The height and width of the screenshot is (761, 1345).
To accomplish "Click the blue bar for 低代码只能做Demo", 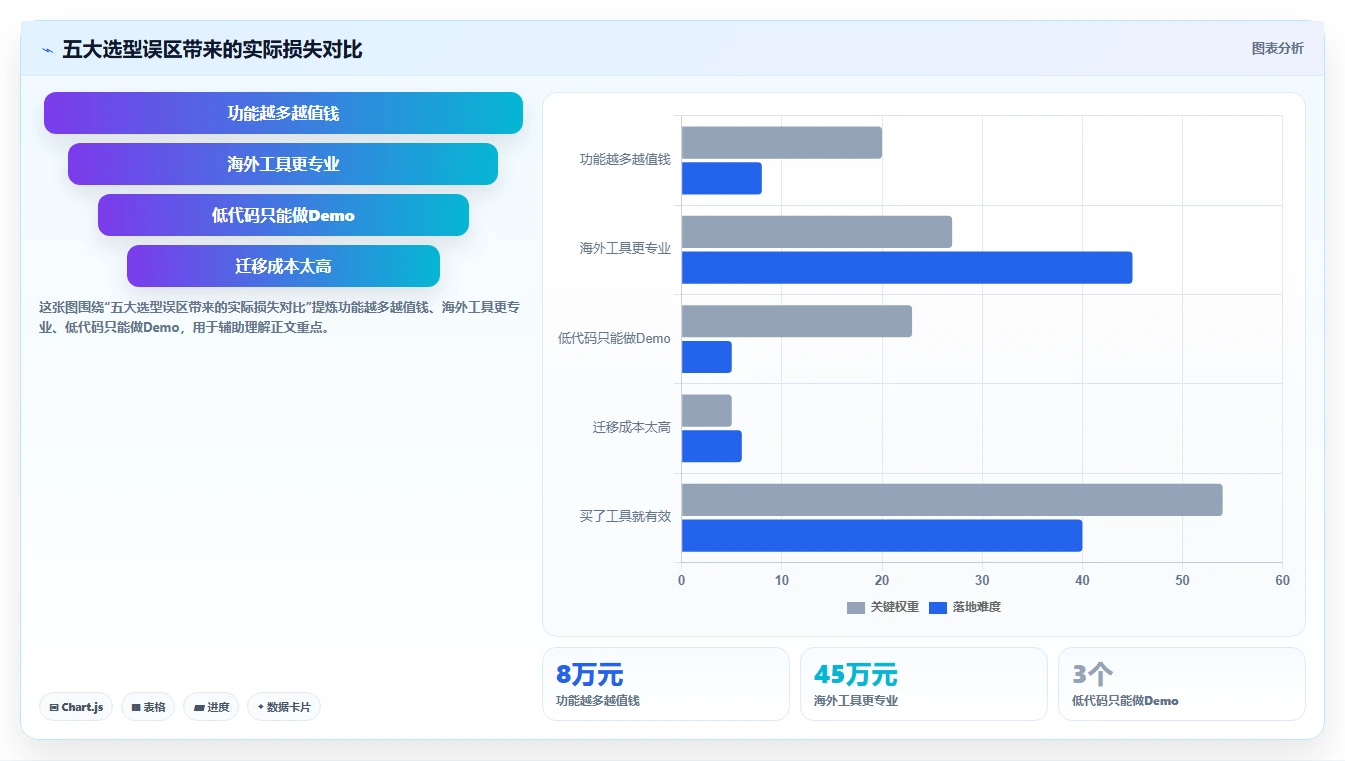I will tap(707, 357).
